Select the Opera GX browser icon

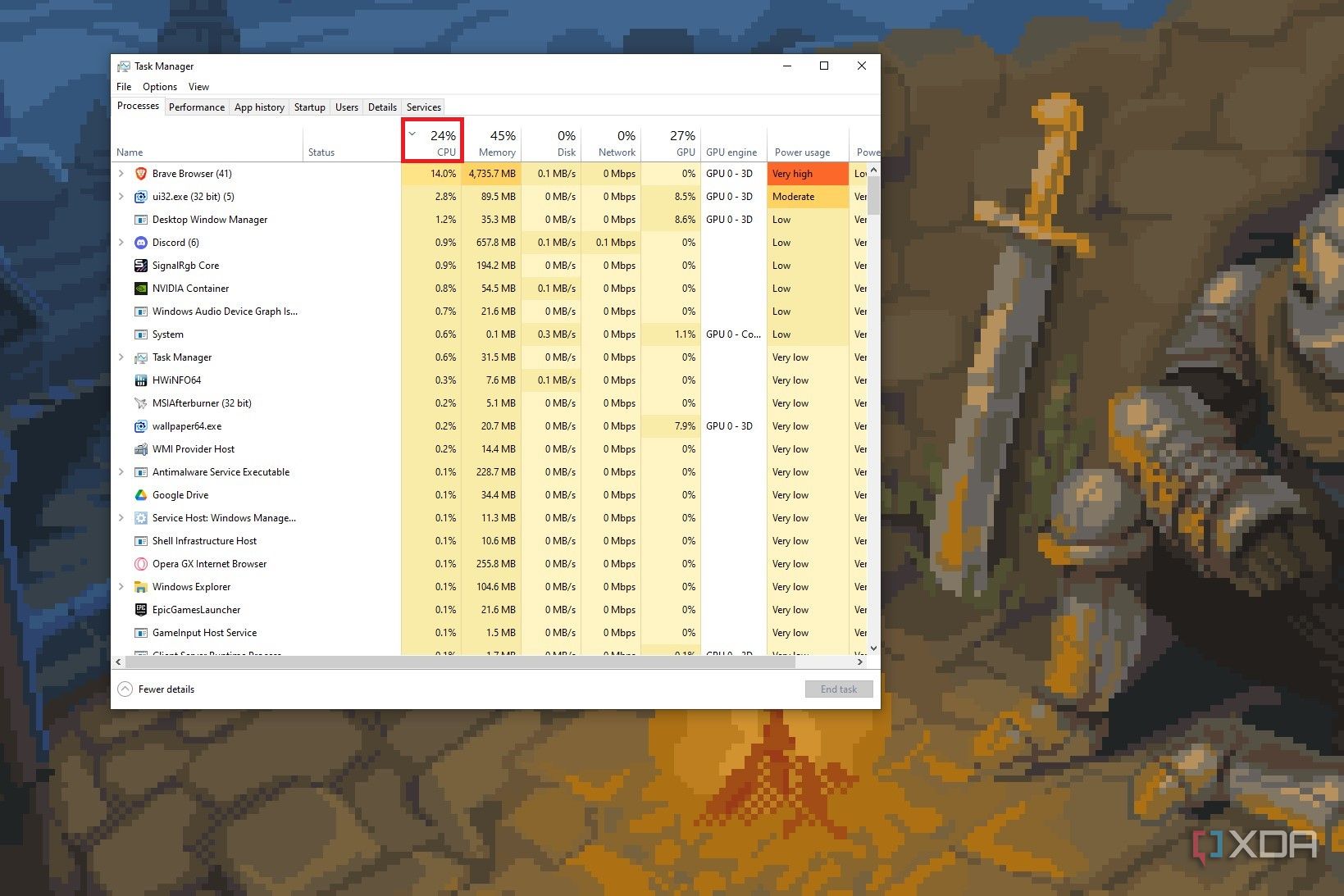(x=140, y=564)
